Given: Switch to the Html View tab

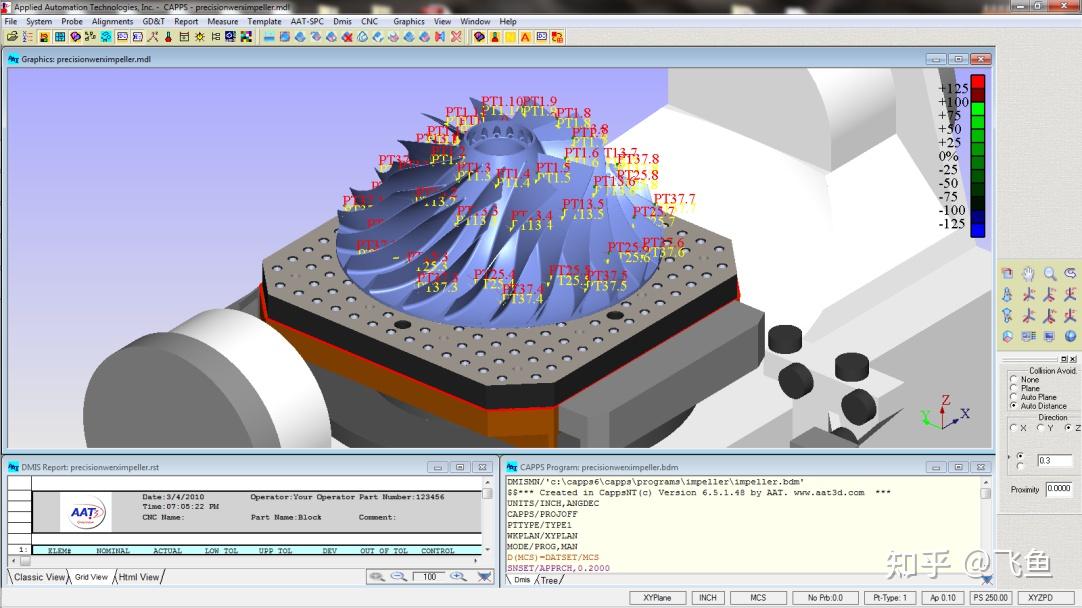Looking at the screenshot, I should 139,577.
